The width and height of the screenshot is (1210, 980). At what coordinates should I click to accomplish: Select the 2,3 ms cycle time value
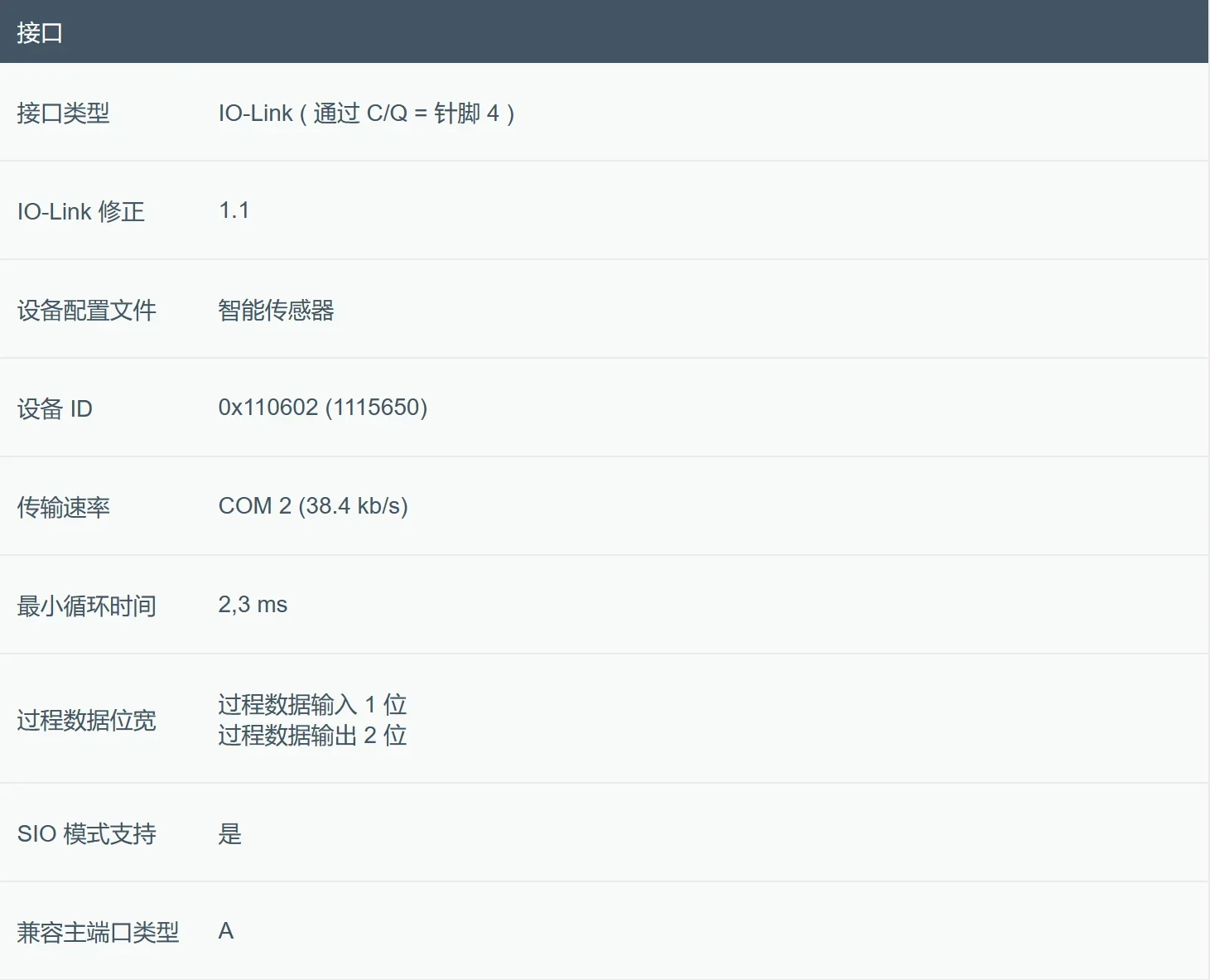[x=253, y=605]
